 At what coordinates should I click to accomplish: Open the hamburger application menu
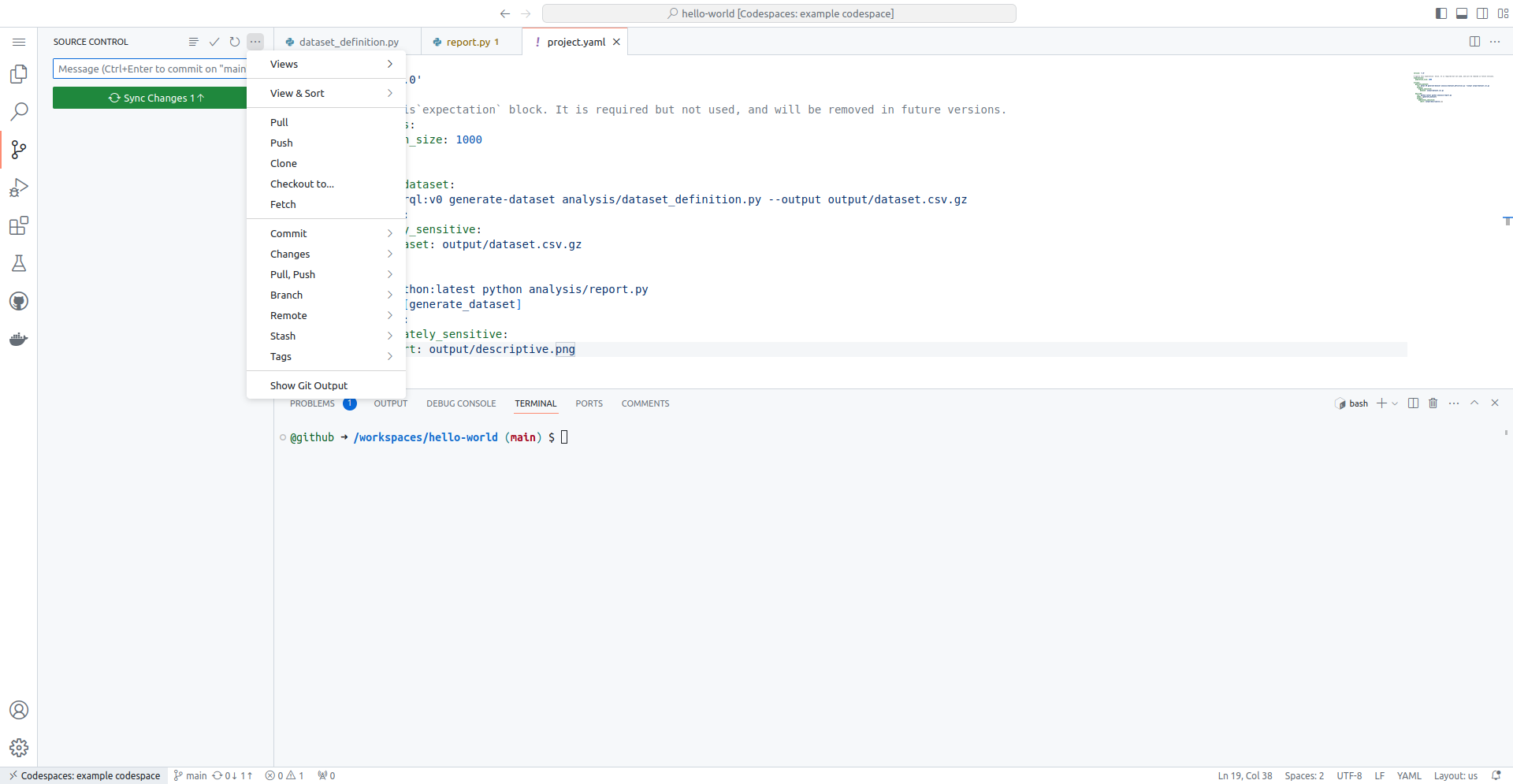(19, 42)
